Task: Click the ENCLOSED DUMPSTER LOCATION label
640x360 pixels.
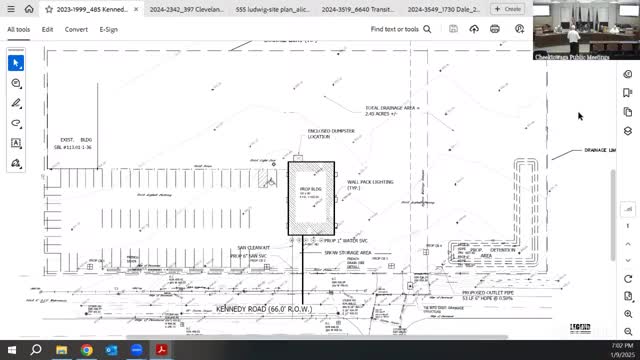Action: pyautogui.click(x=331, y=134)
